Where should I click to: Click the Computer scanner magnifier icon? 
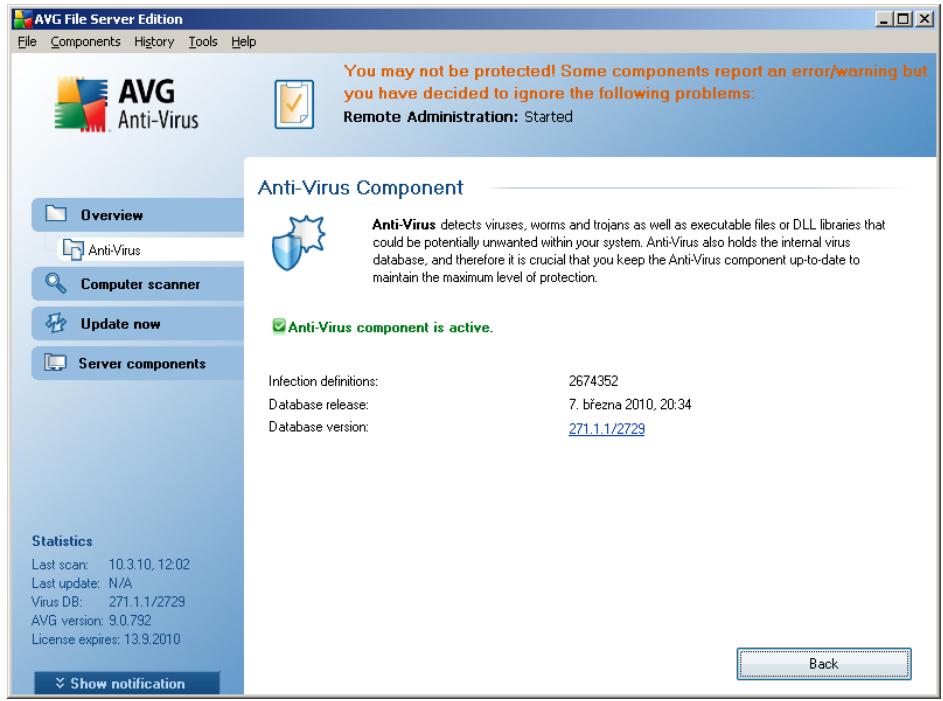coord(56,283)
